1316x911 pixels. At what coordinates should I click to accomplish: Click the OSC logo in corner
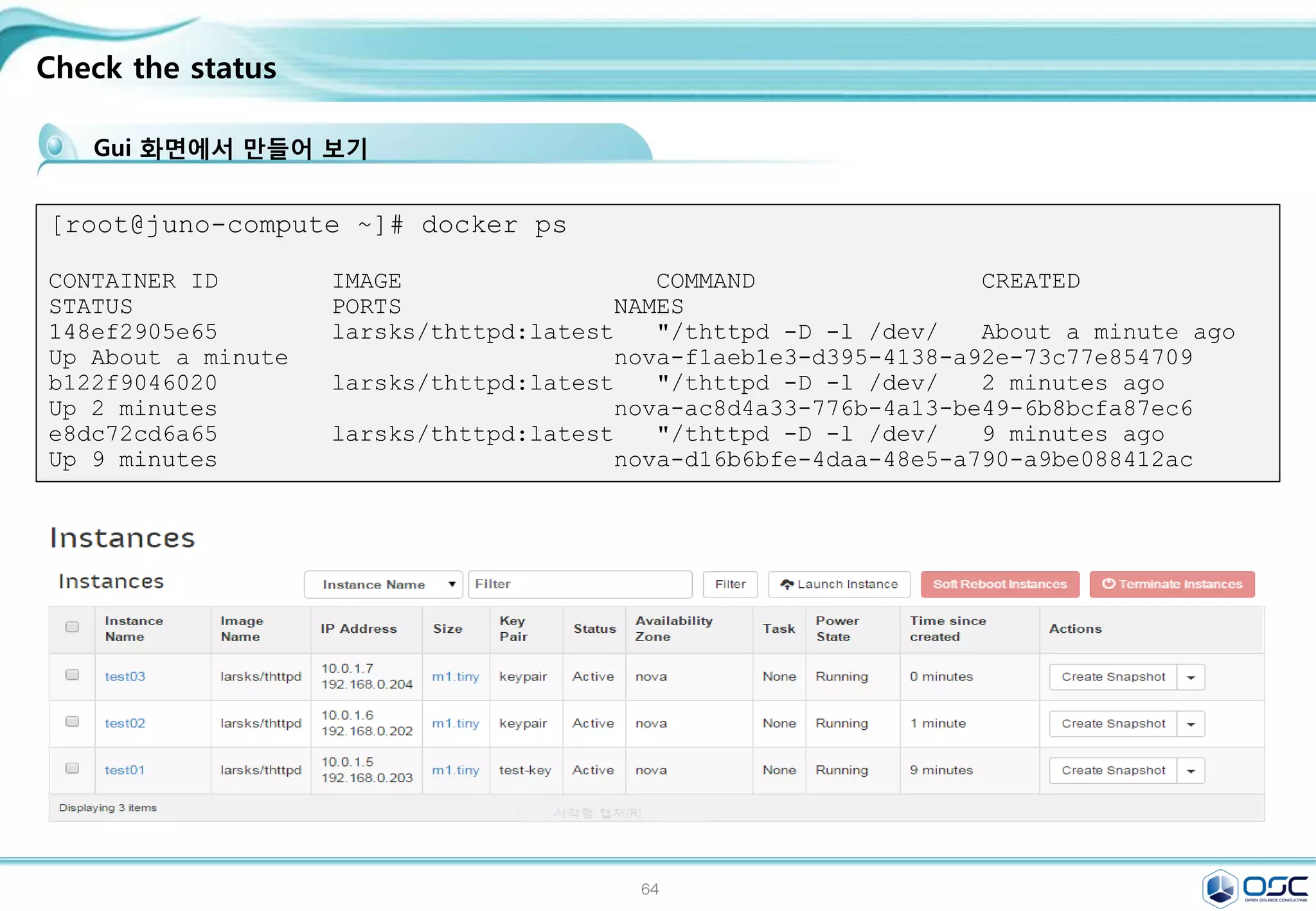click(1254, 889)
